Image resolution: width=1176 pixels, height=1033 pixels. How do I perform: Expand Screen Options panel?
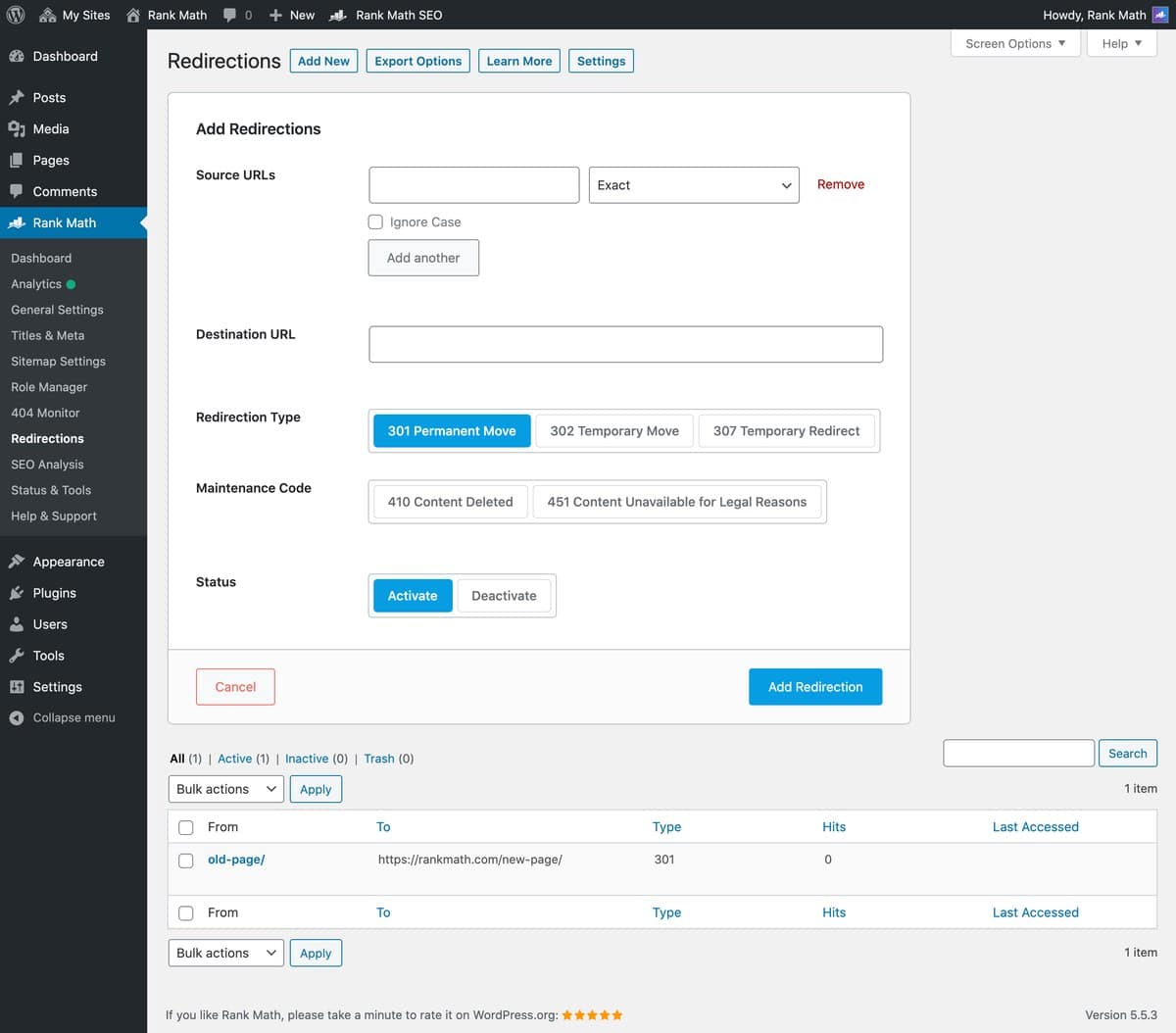[x=1015, y=43]
